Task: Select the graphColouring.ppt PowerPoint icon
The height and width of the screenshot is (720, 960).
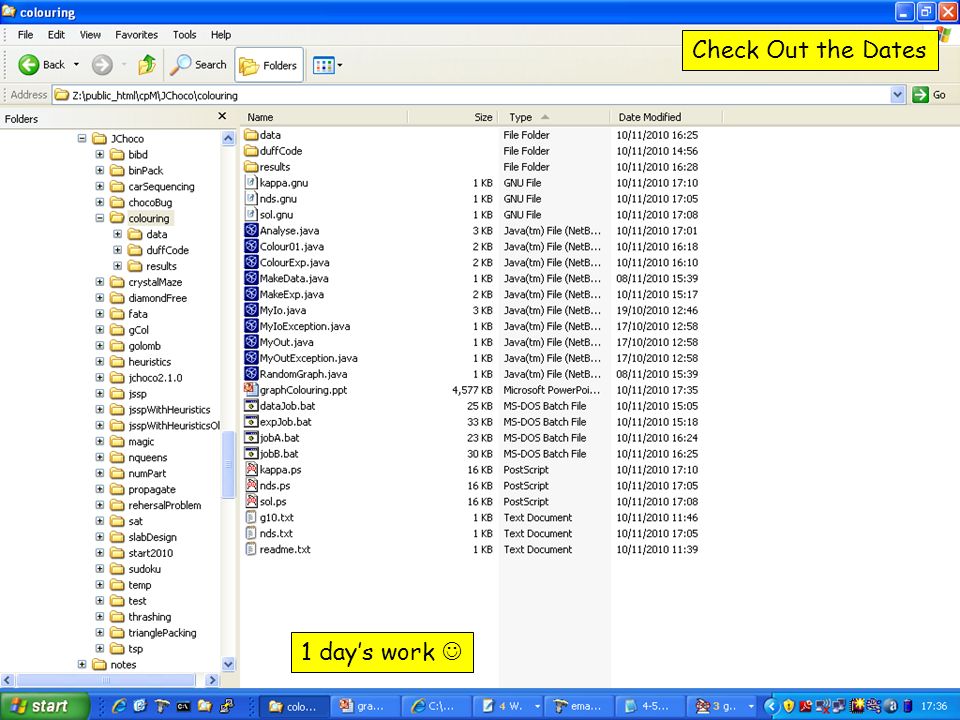Action: coord(251,389)
